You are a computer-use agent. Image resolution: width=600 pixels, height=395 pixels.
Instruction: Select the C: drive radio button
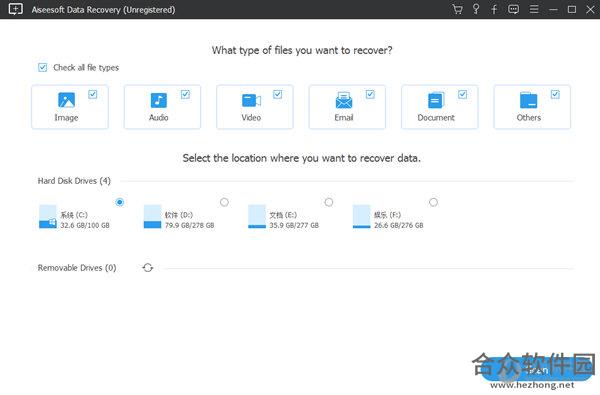(x=120, y=202)
